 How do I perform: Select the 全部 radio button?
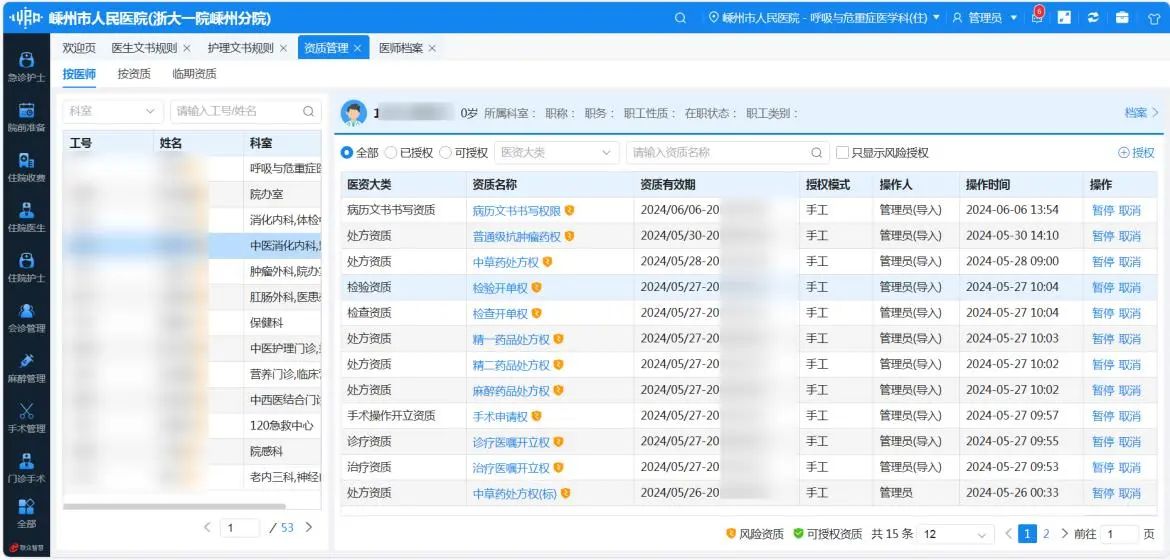346,152
